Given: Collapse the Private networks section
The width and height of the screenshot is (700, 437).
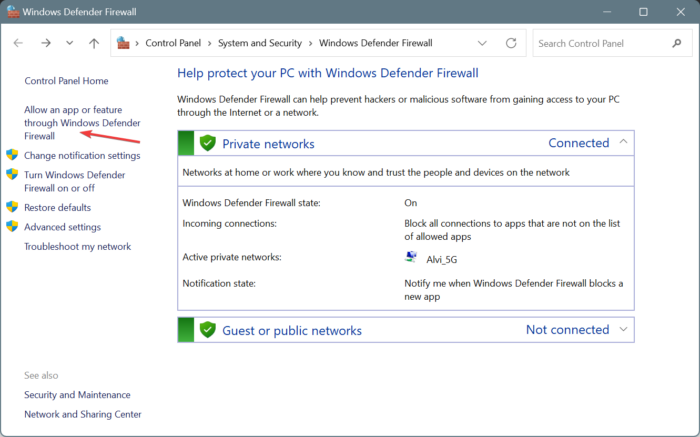Looking at the screenshot, I should pyautogui.click(x=623, y=142).
